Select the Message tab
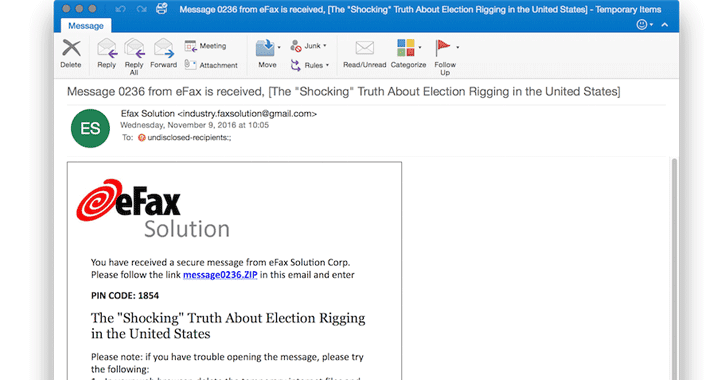728x380 pixels. [86, 26]
